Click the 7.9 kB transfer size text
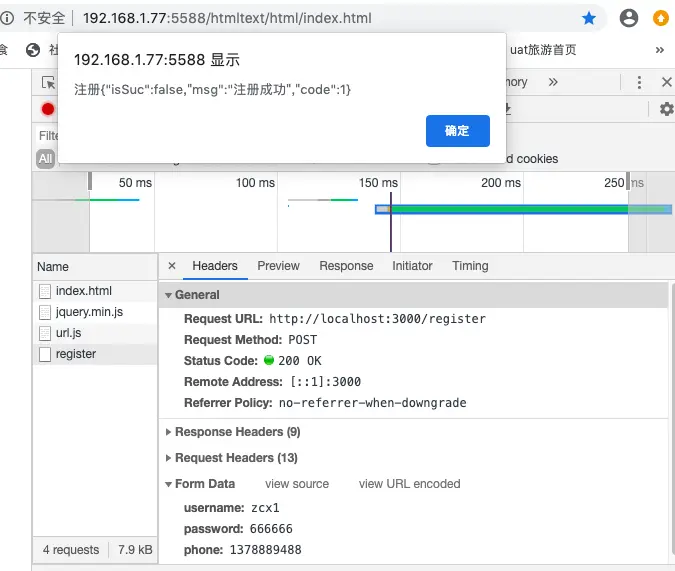This screenshot has height=571, width=675. point(135,550)
